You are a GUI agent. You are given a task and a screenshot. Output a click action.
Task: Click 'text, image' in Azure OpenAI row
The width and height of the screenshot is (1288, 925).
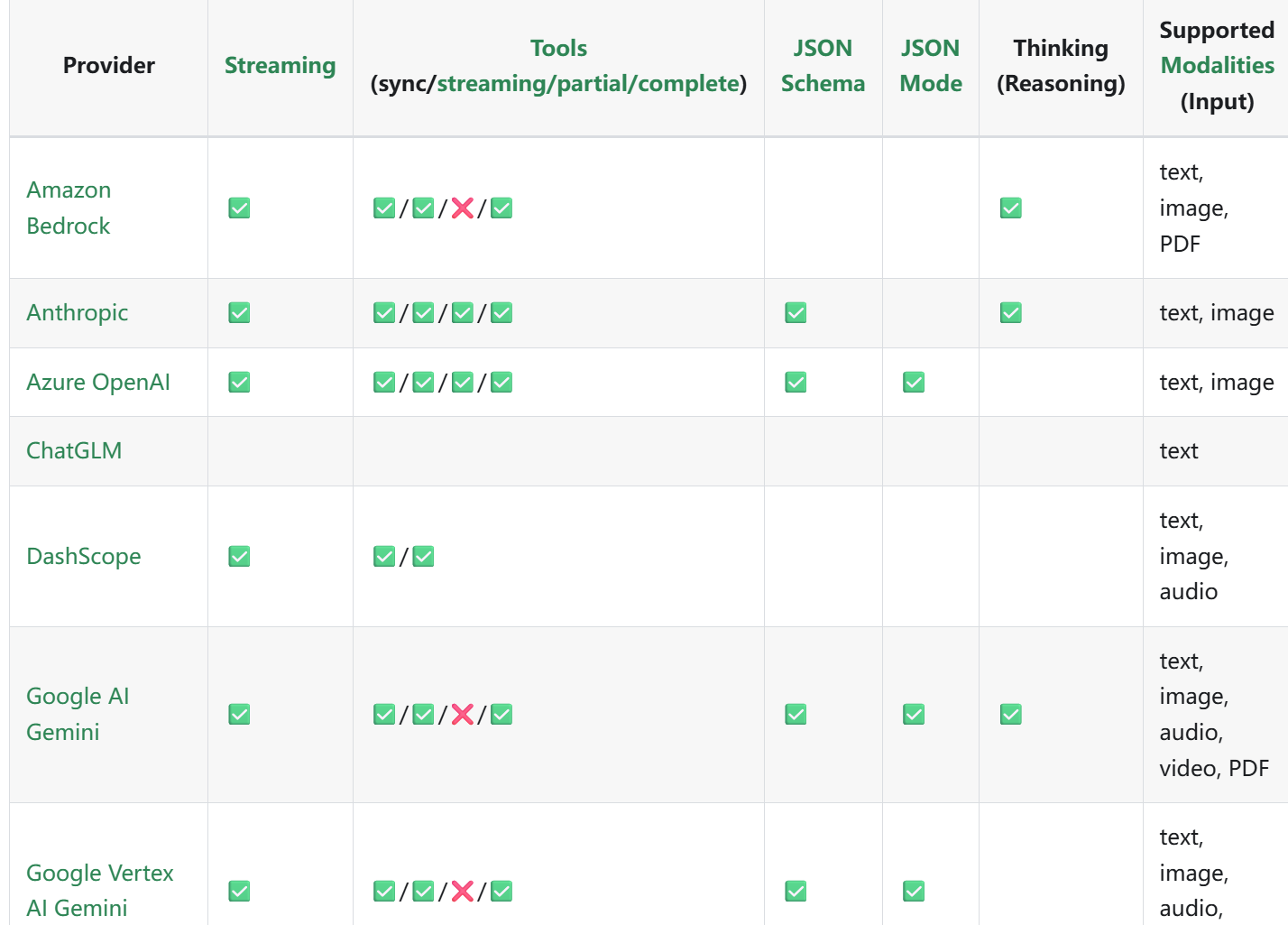pos(1217,382)
